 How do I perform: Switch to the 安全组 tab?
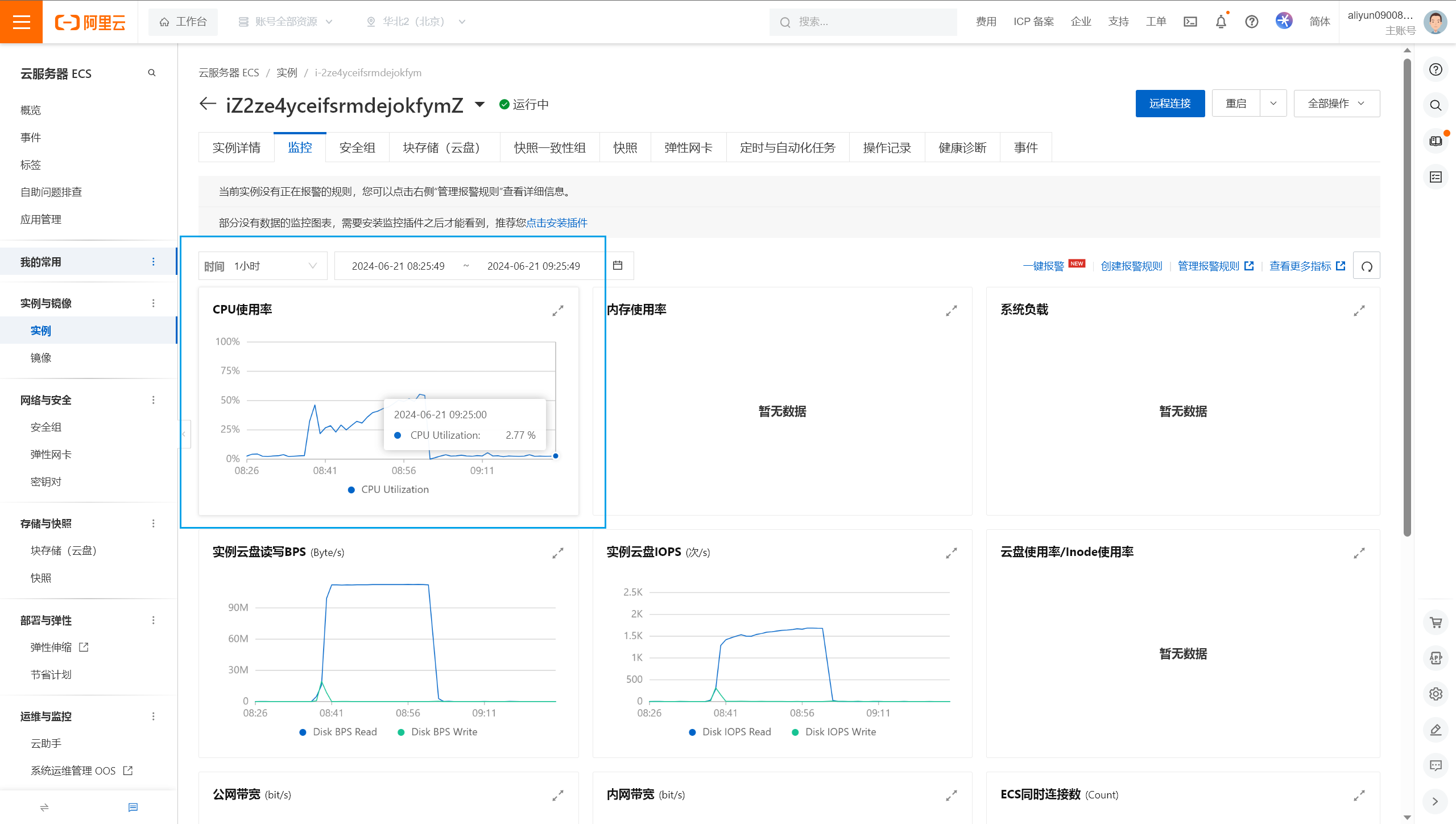click(357, 147)
